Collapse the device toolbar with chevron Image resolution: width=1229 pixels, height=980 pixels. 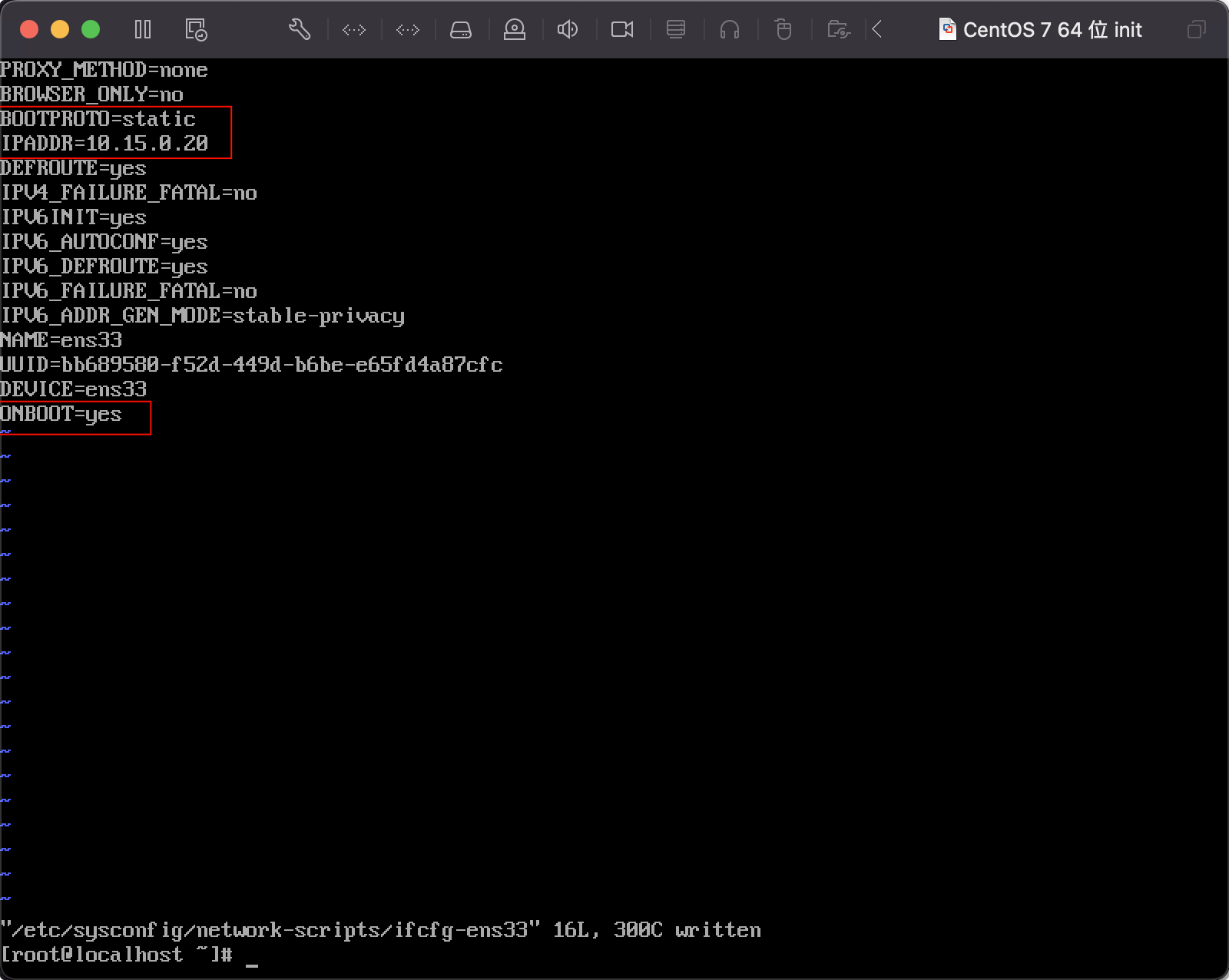[877, 30]
